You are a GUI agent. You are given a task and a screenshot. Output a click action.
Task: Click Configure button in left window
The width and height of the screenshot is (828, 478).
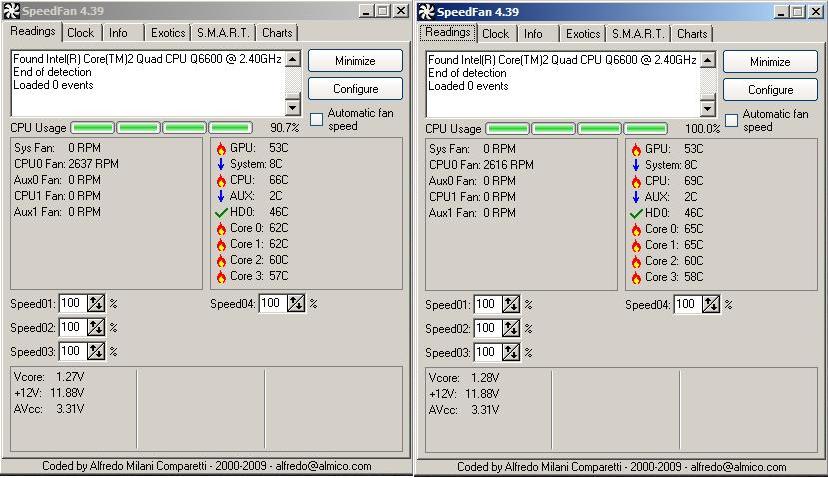[x=355, y=89]
